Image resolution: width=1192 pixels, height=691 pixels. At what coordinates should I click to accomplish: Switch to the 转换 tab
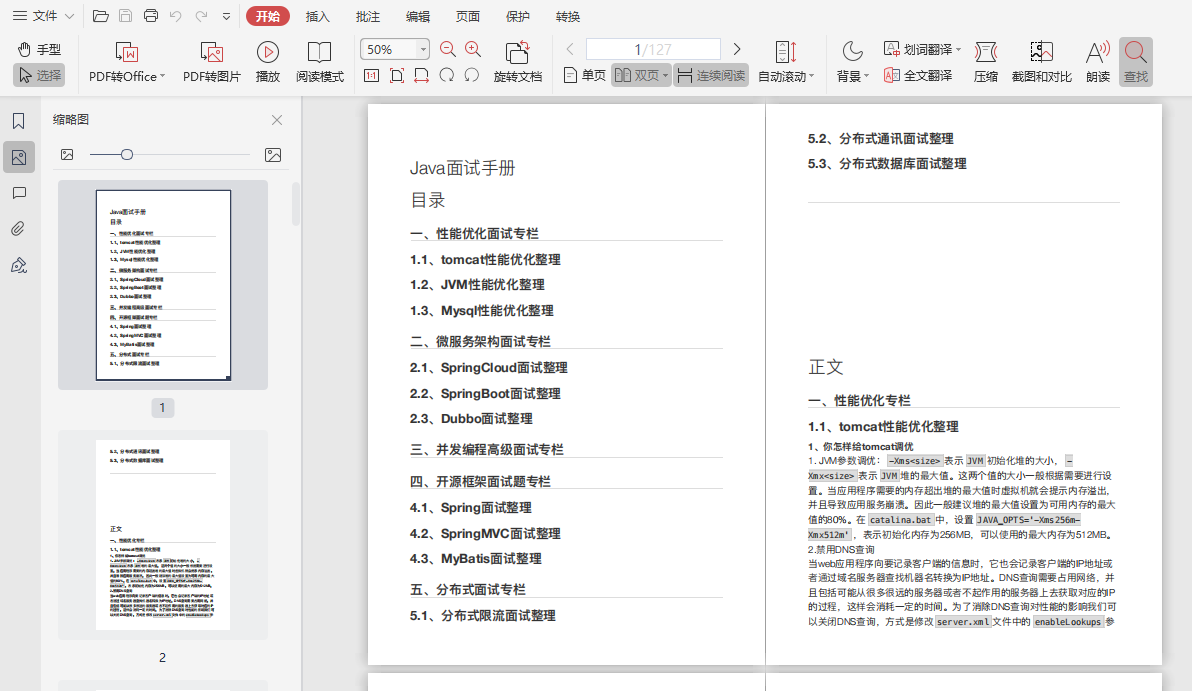(568, 16)
